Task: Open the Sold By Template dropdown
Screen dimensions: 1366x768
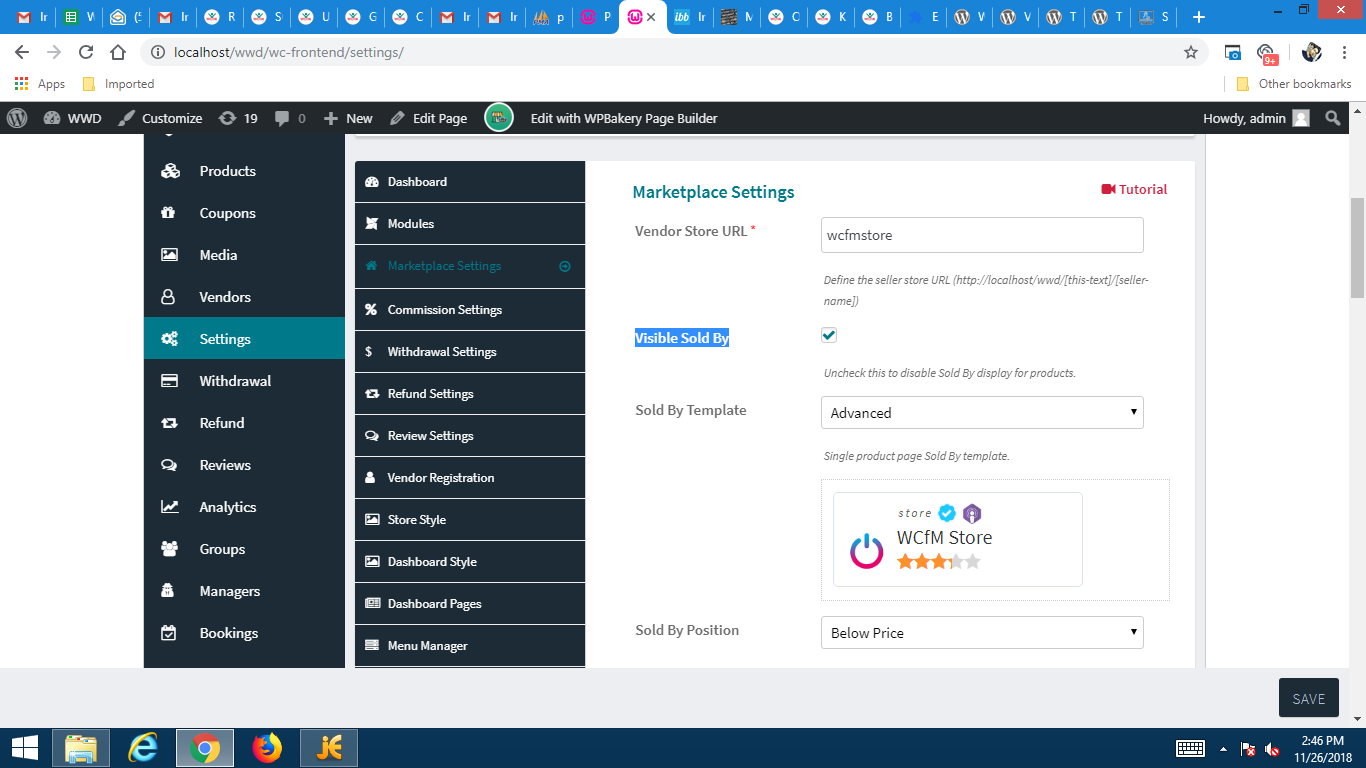Action: [x=982, y=413]
